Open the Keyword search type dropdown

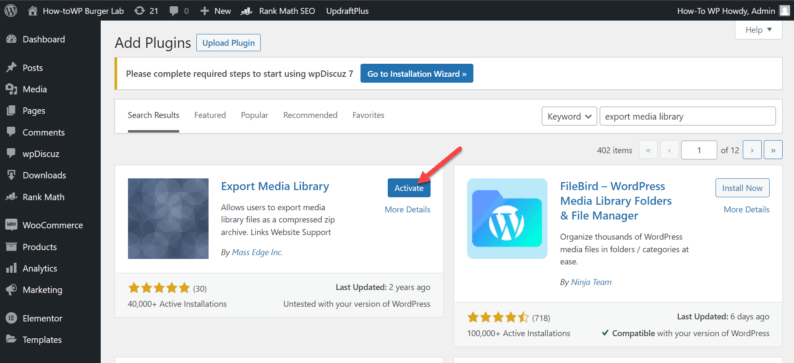(x=569, y=116)
